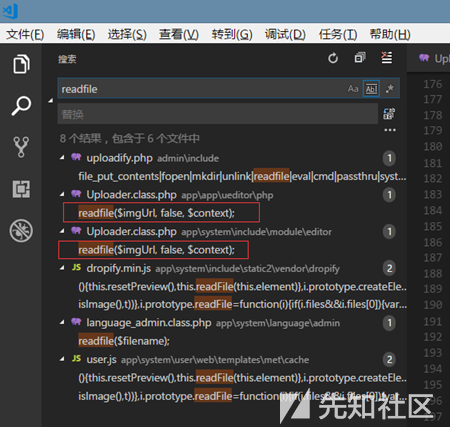Toggle Use Regular Expression option
The width and height of the screenshot is (450, 427).
point(389,89)
